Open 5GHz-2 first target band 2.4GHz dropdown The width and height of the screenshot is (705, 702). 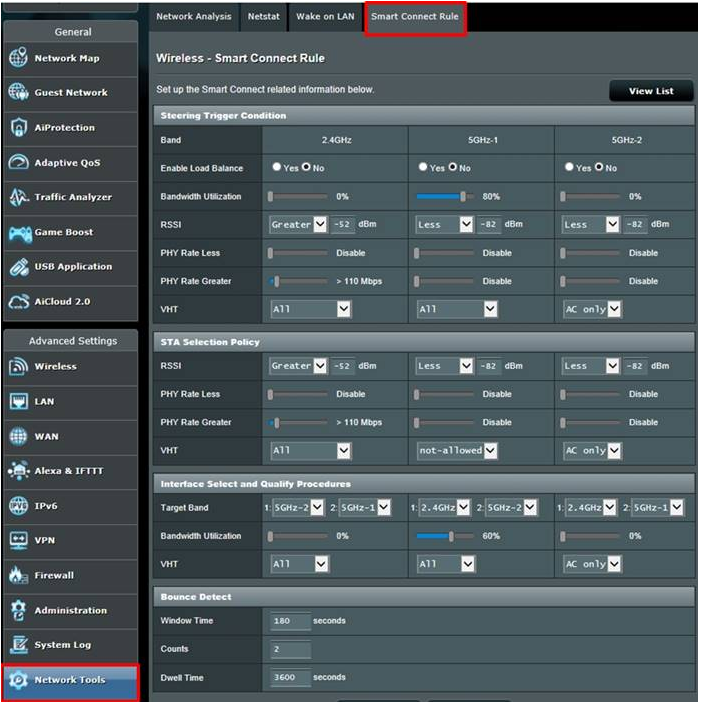tap(591, 507)
